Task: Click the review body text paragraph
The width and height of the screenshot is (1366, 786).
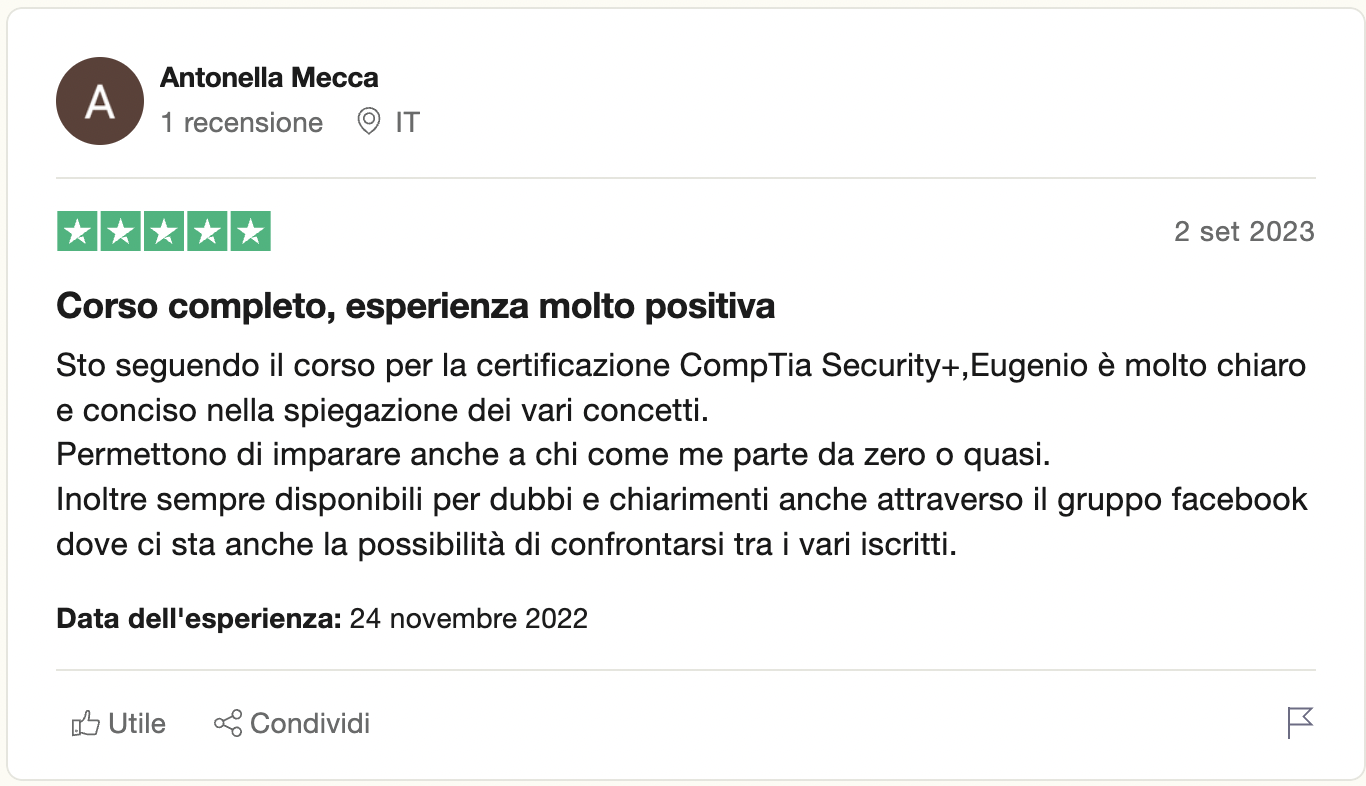Action: coord(680,455)
